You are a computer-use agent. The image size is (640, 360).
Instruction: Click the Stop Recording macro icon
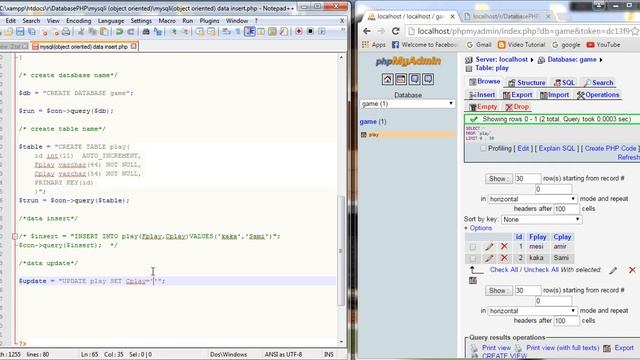(x=310, y=31)
